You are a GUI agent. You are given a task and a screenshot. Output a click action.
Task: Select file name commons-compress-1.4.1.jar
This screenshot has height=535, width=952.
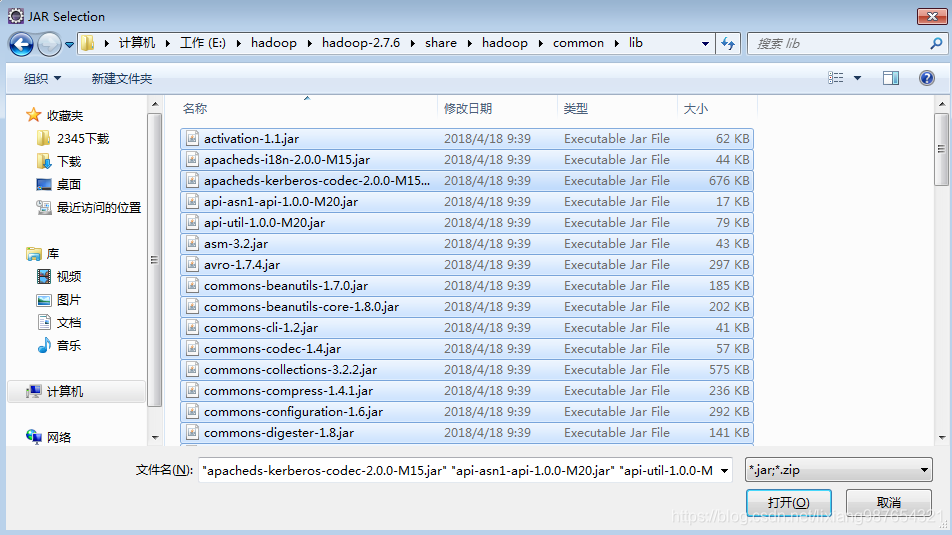tap(288, 390)
